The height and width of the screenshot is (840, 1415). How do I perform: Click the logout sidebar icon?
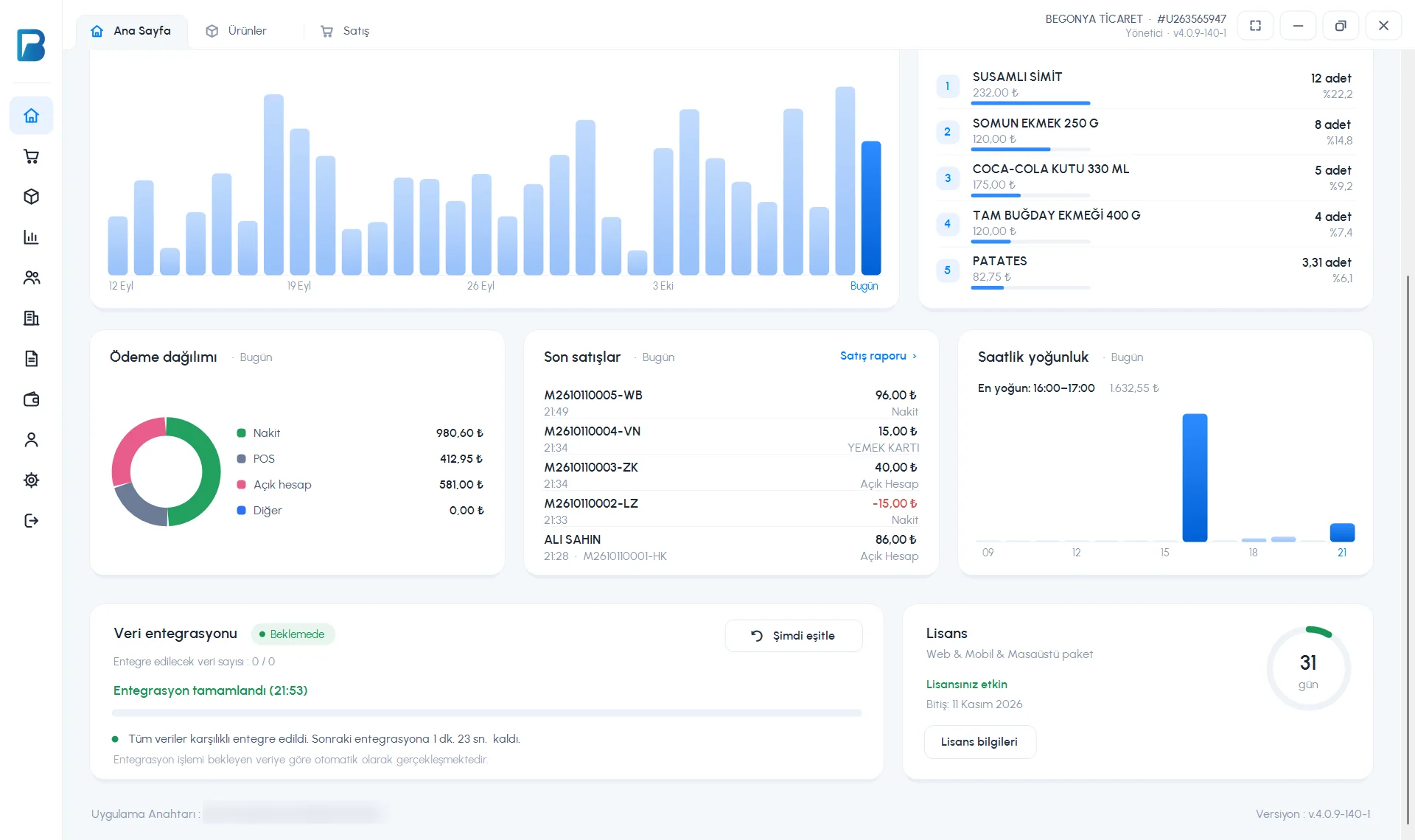pos(31,521)
